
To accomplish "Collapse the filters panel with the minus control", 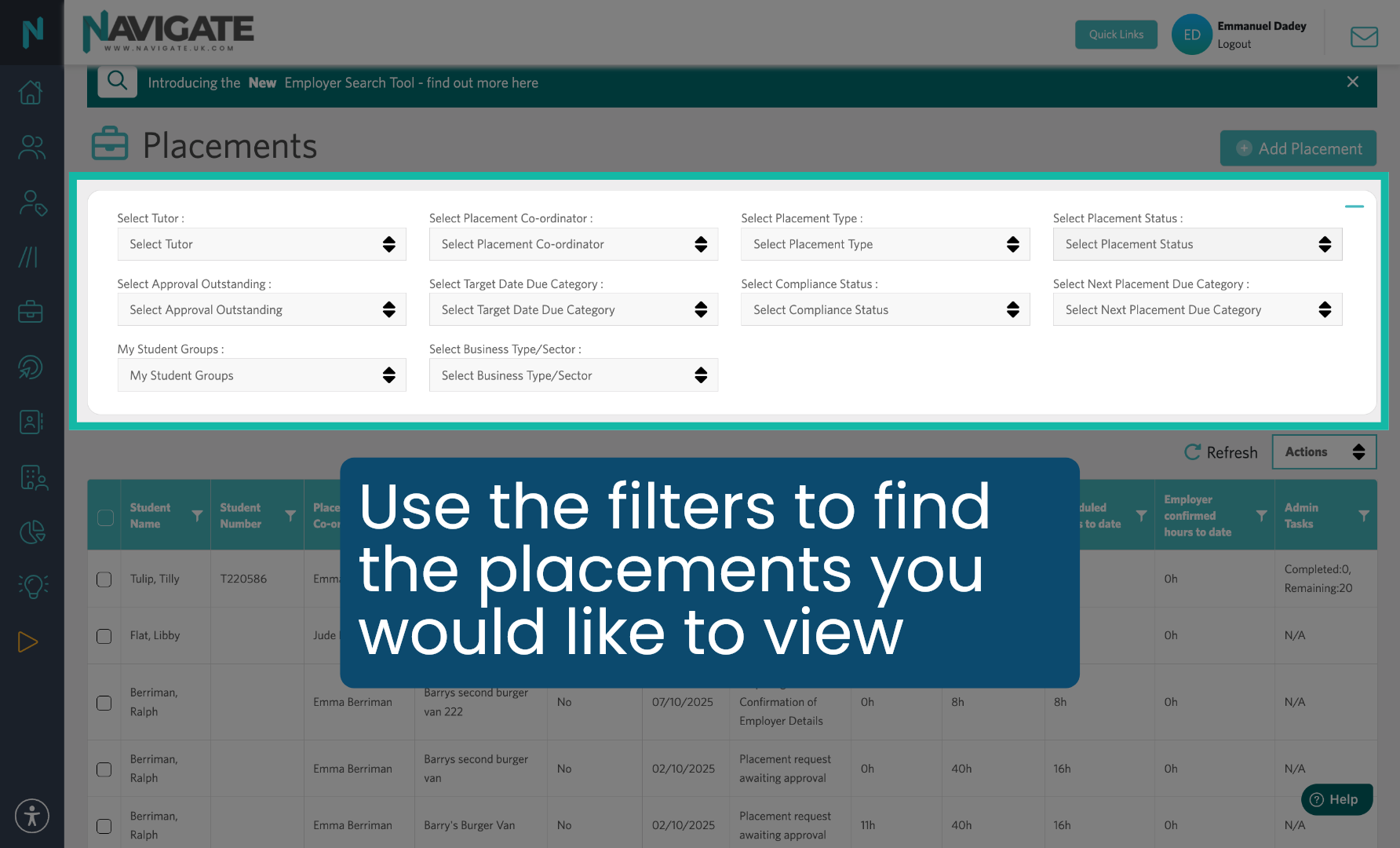I will click(1354, 207).
